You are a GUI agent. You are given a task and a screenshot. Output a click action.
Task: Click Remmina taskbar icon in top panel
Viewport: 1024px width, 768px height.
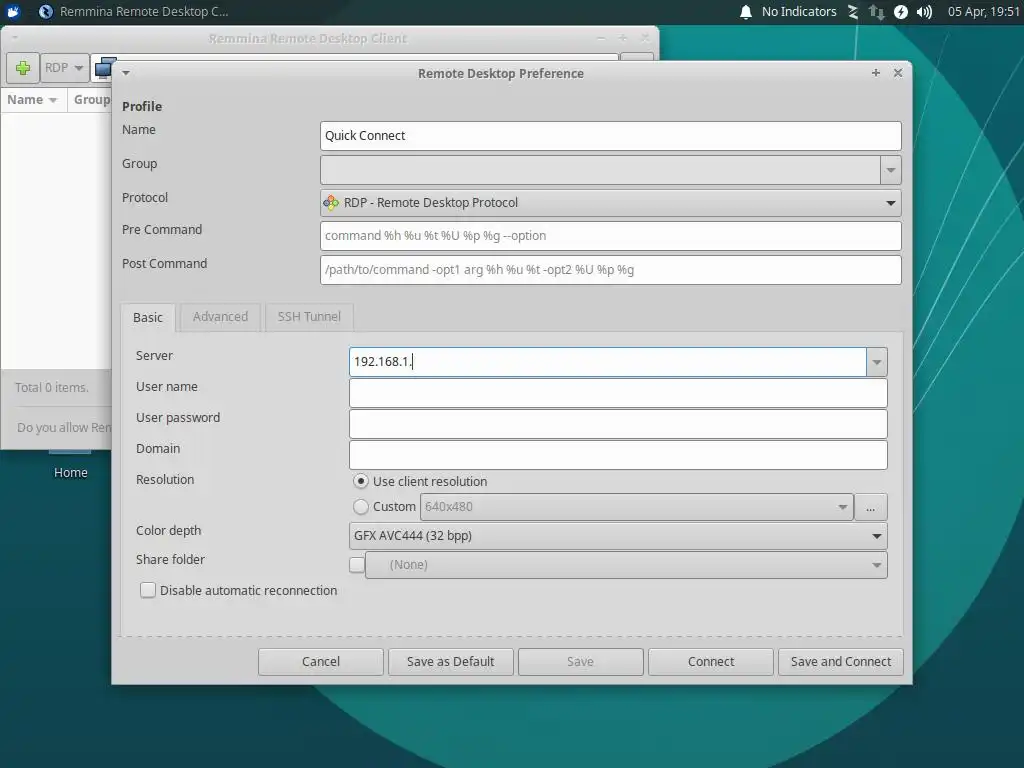(45, 11)
